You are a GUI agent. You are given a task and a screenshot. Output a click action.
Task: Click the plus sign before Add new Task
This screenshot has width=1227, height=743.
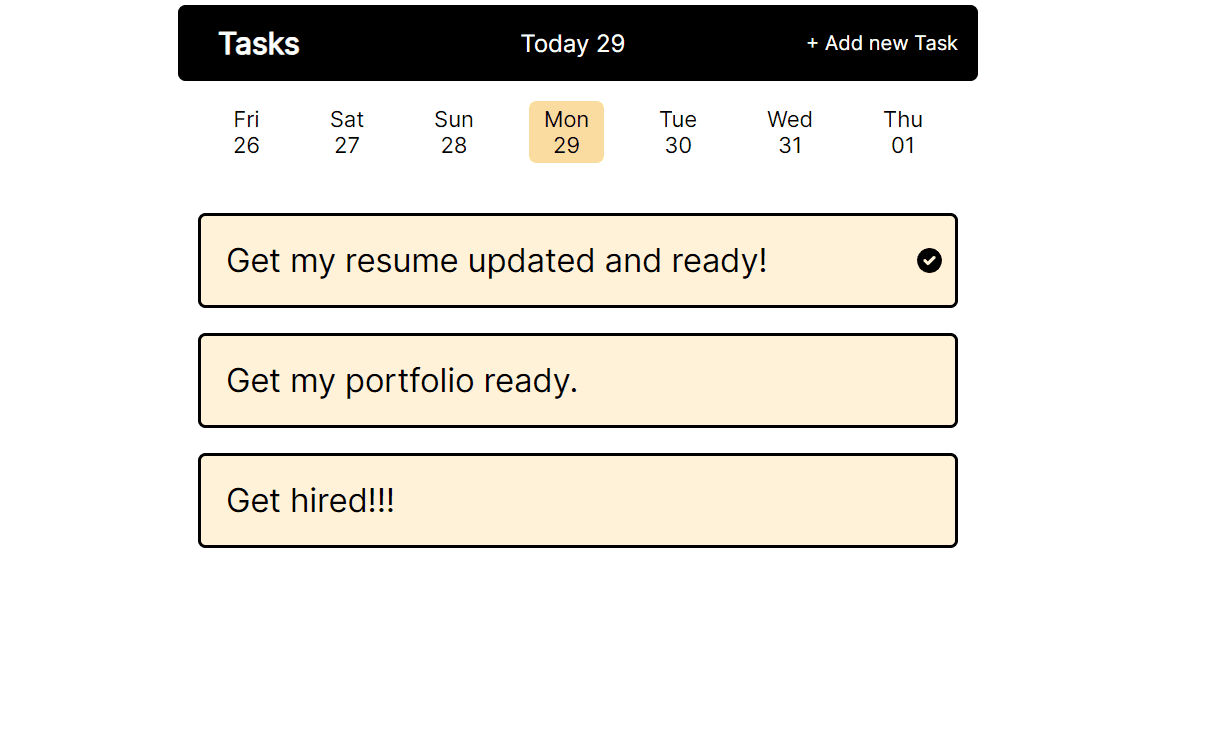tap(812, 44)
